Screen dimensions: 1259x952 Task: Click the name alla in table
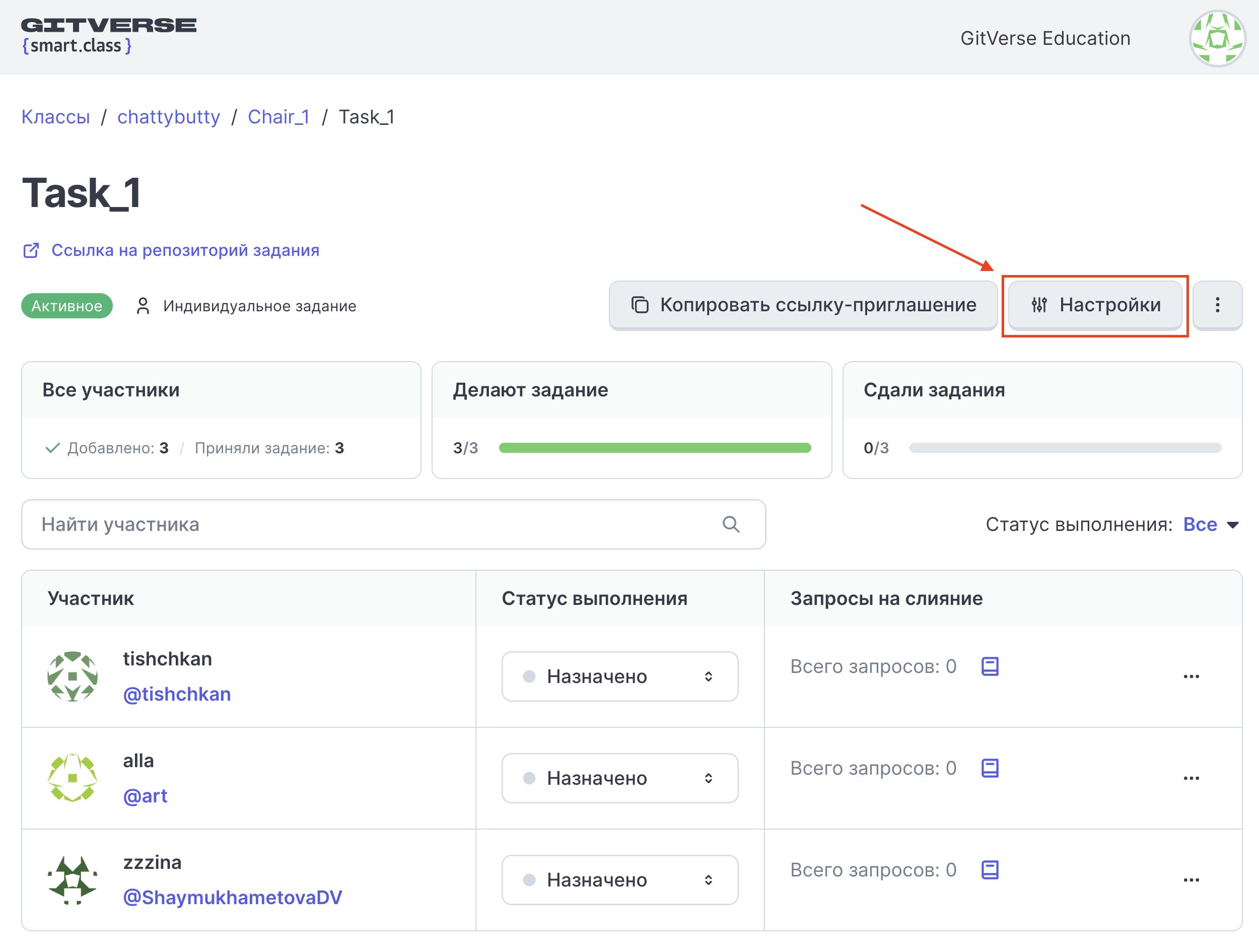138,761
